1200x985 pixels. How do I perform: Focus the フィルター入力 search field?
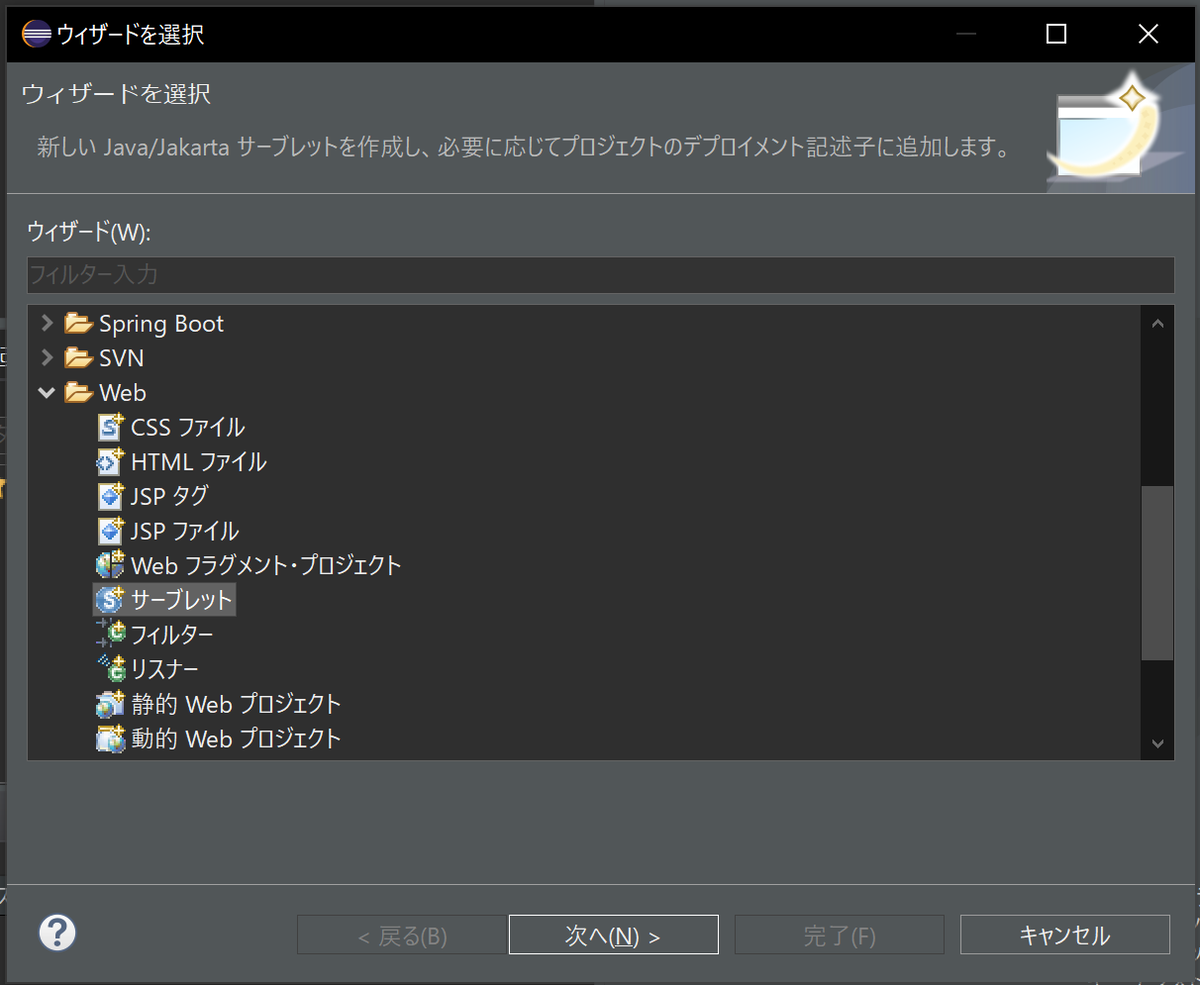(x=600, y=274)
